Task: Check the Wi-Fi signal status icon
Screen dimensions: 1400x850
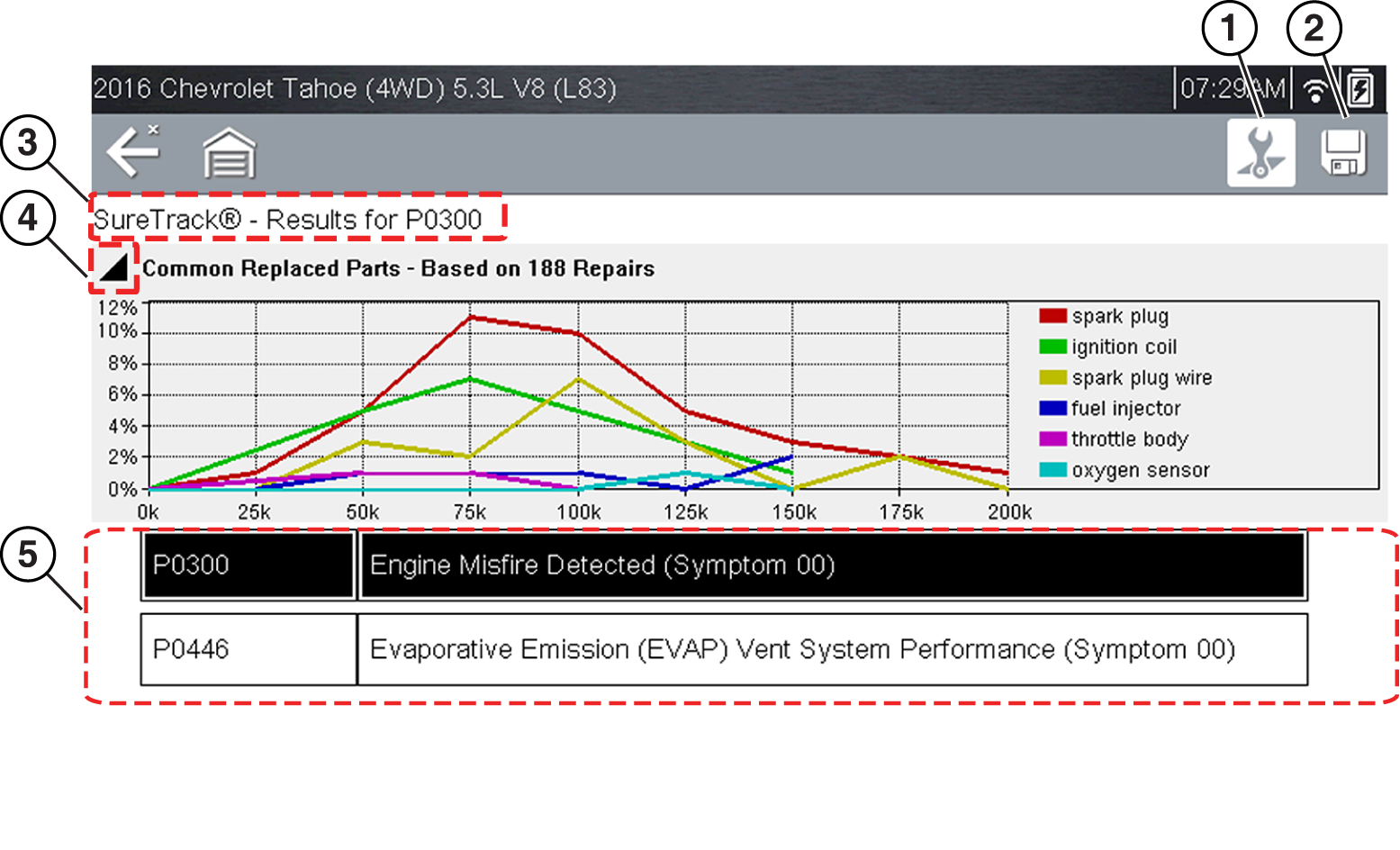Action: click(x=1316, y=90)
